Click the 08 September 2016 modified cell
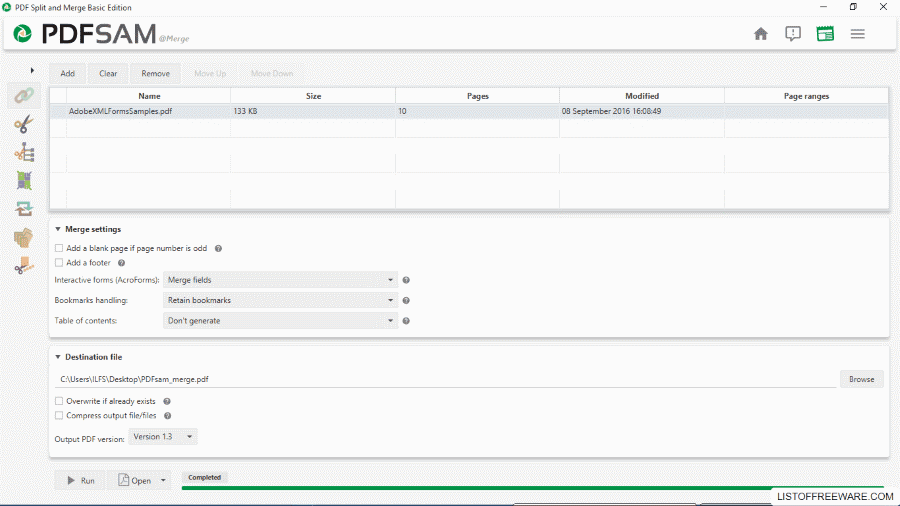Screen dimensions: 900x506 tap(642, 111)
